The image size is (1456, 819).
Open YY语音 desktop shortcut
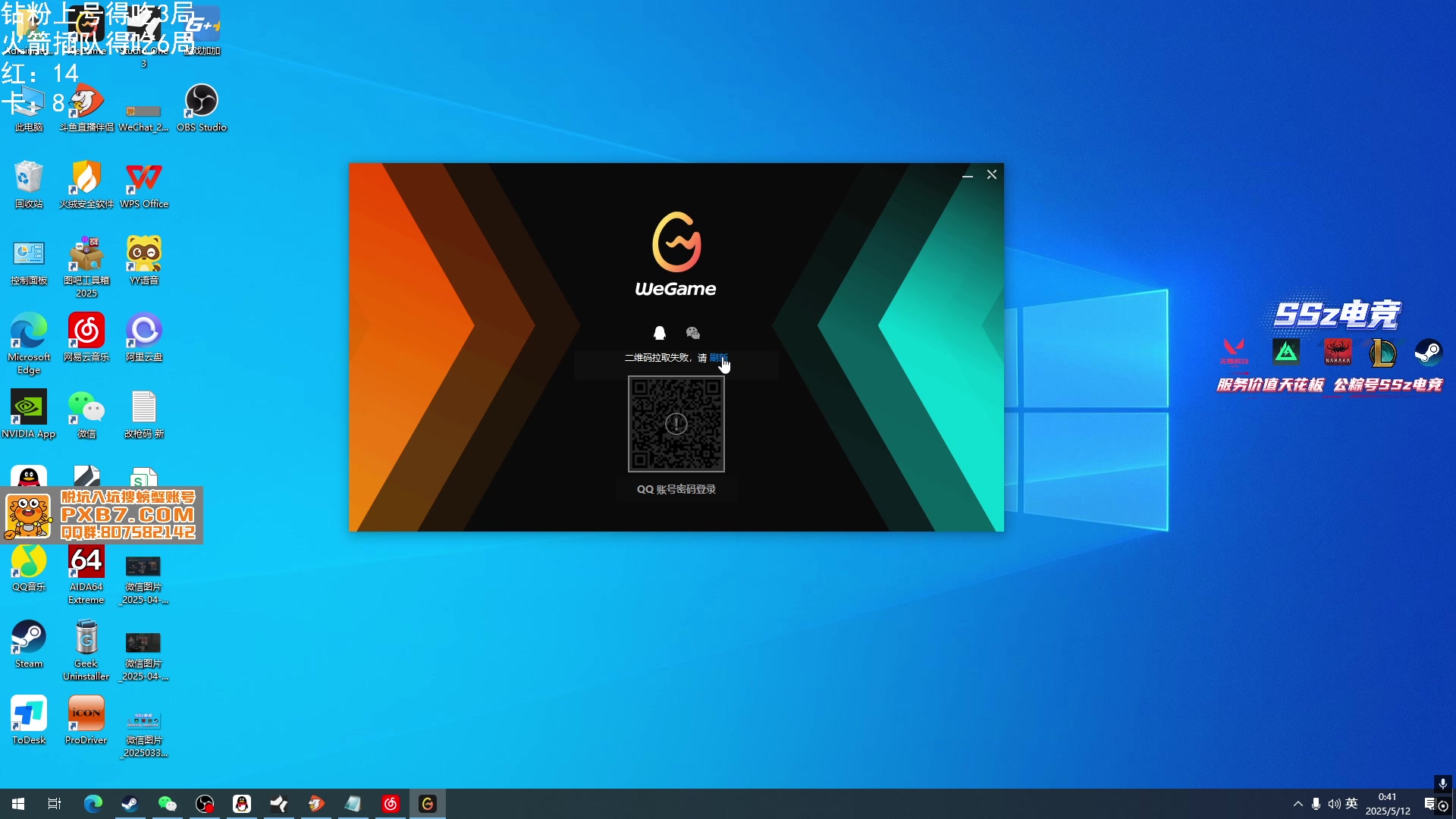tap(144, 261)
